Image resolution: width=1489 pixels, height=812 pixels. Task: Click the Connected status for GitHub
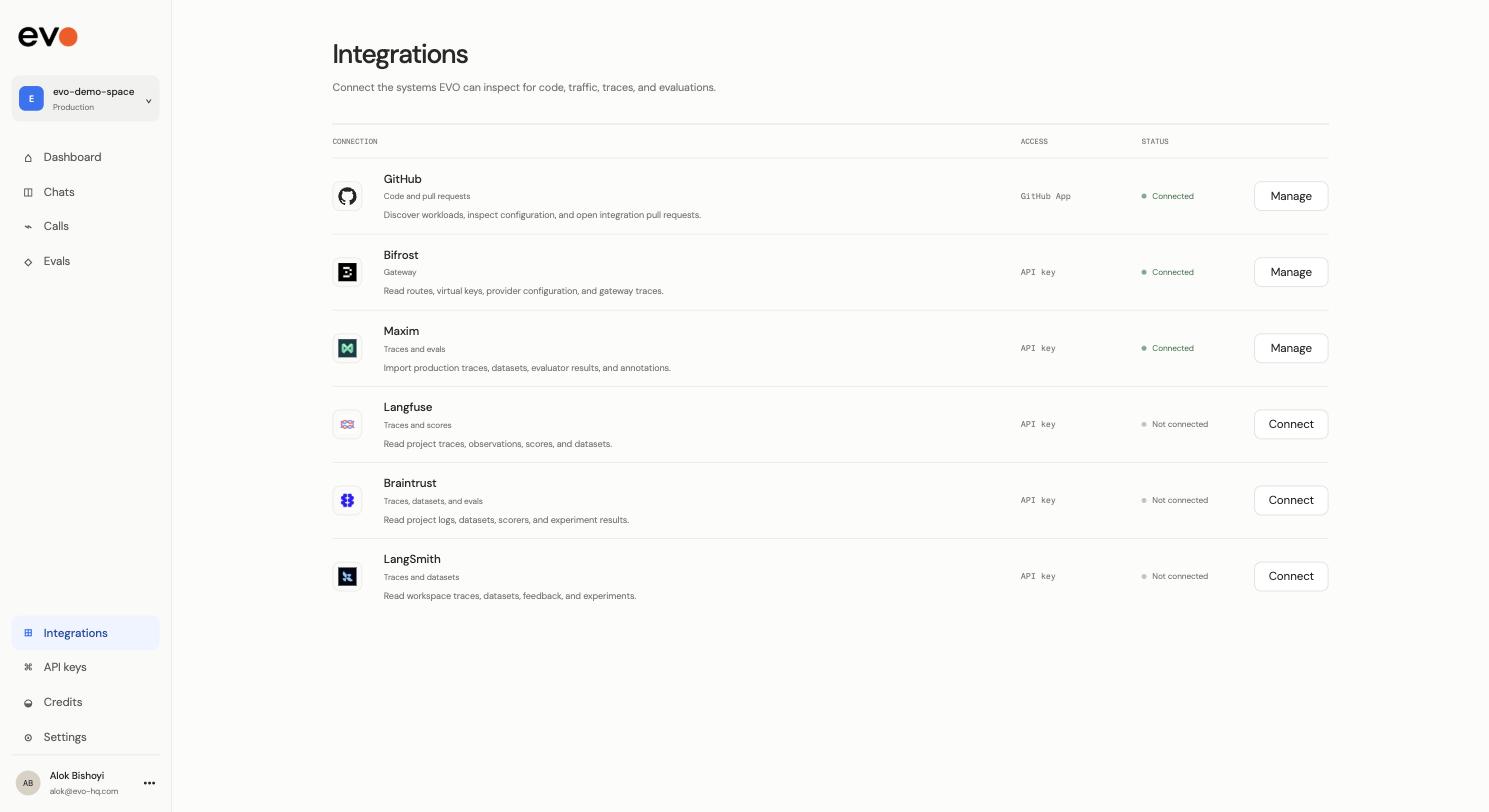pyautogui.click(x=1168, y=196)
